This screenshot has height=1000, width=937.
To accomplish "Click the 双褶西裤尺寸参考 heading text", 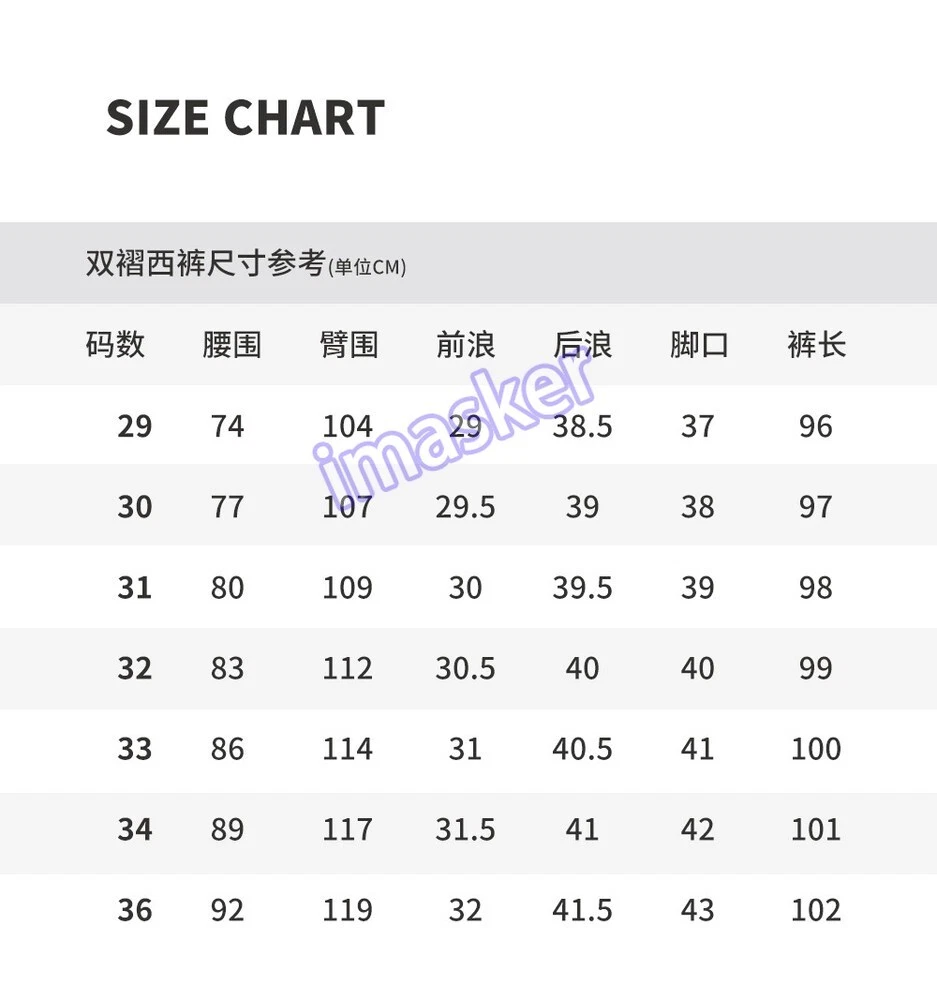I will pyautogui.click(x=205, y=264).
